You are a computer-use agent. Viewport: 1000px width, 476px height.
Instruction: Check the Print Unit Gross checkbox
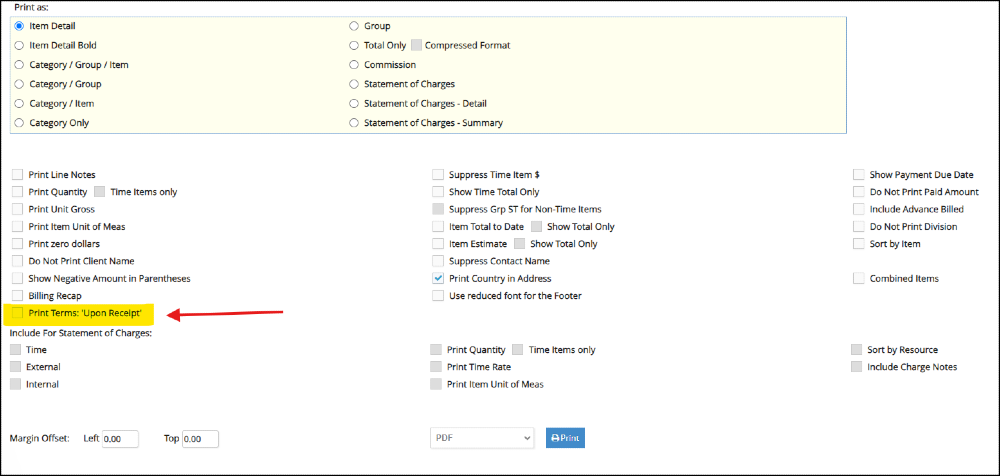[x=17, y=209]
